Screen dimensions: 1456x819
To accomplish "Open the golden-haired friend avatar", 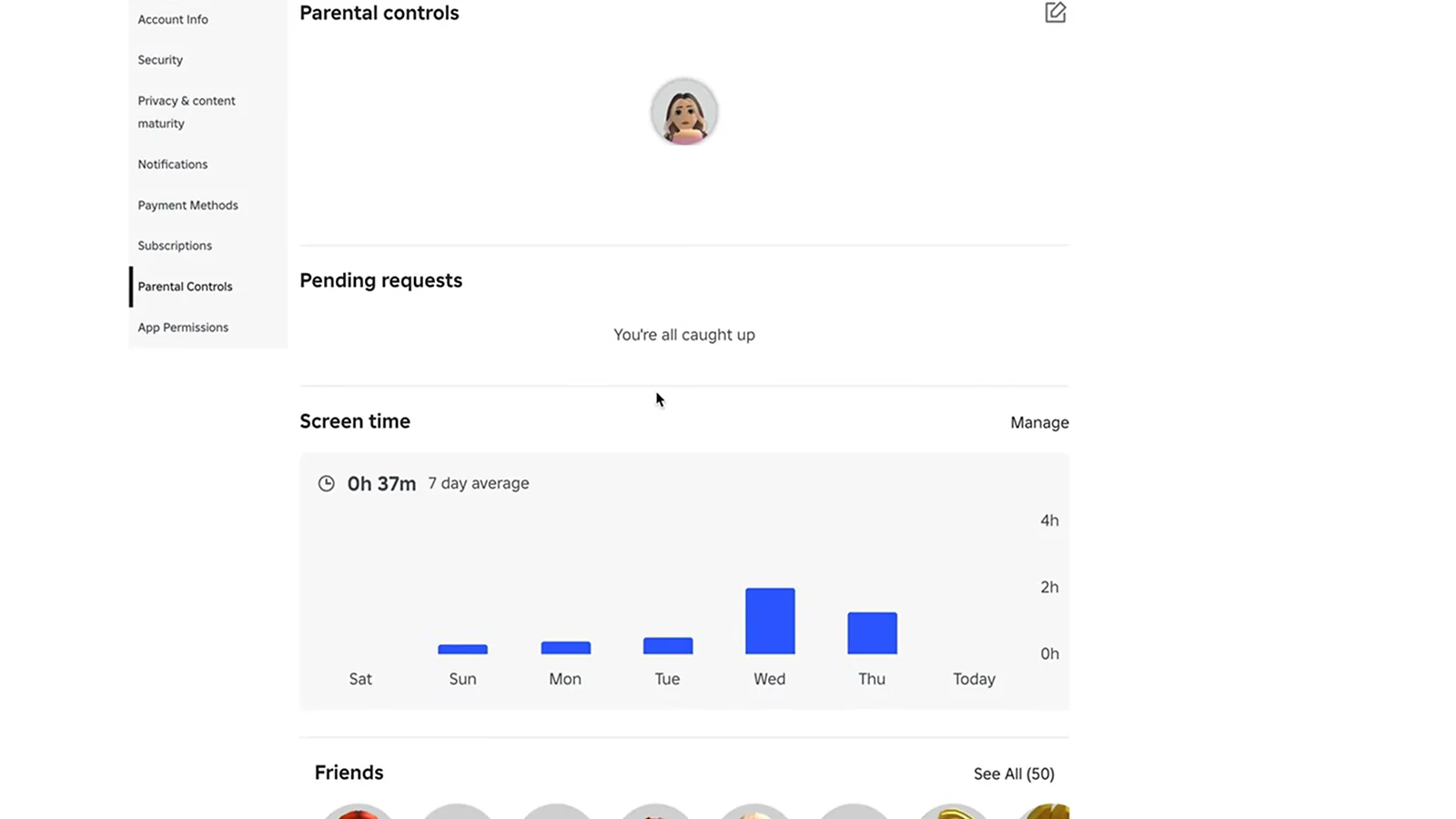I will tap(953, 812).
